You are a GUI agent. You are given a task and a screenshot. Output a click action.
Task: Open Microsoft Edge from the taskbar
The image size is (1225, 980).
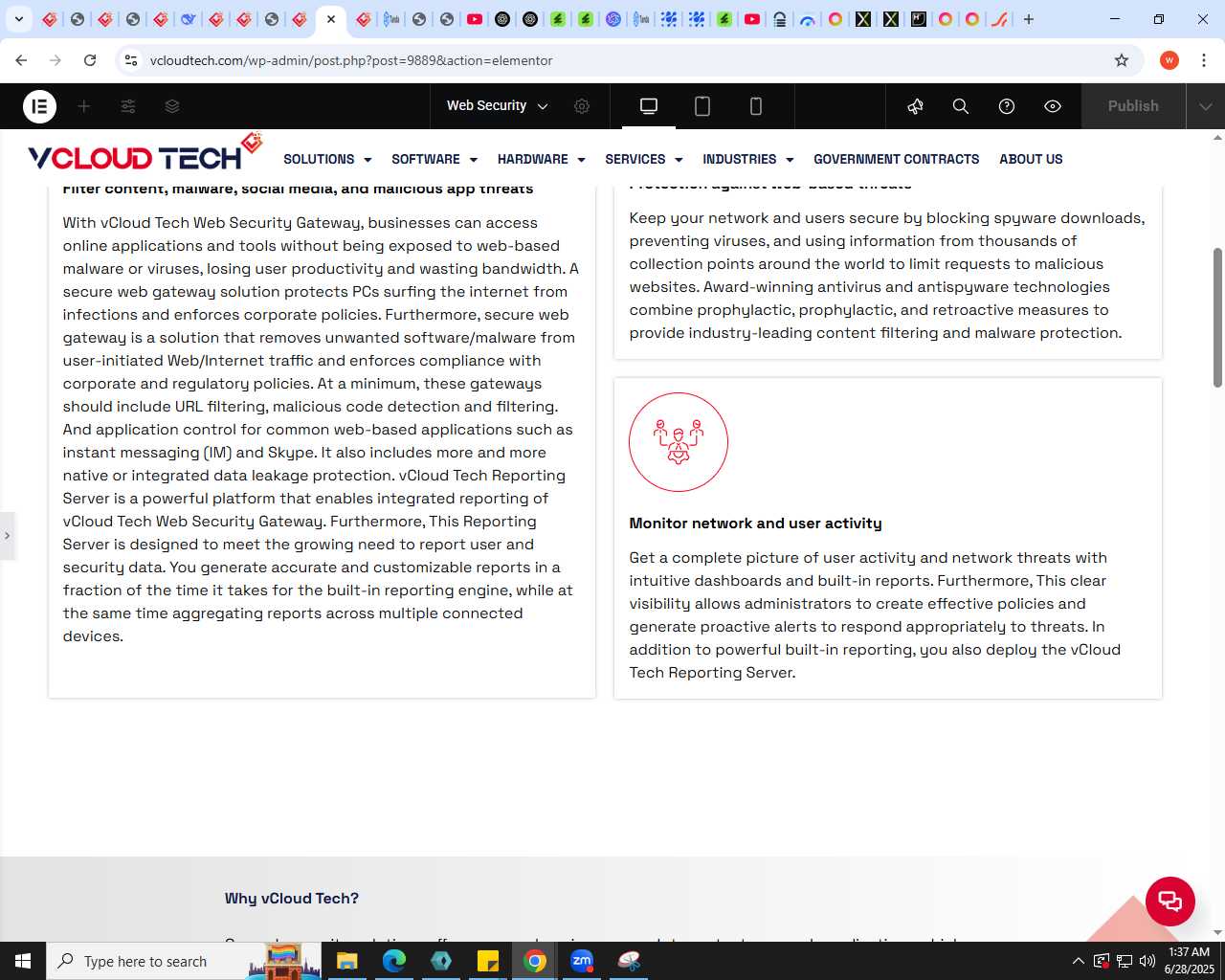[x=394, y=961]
